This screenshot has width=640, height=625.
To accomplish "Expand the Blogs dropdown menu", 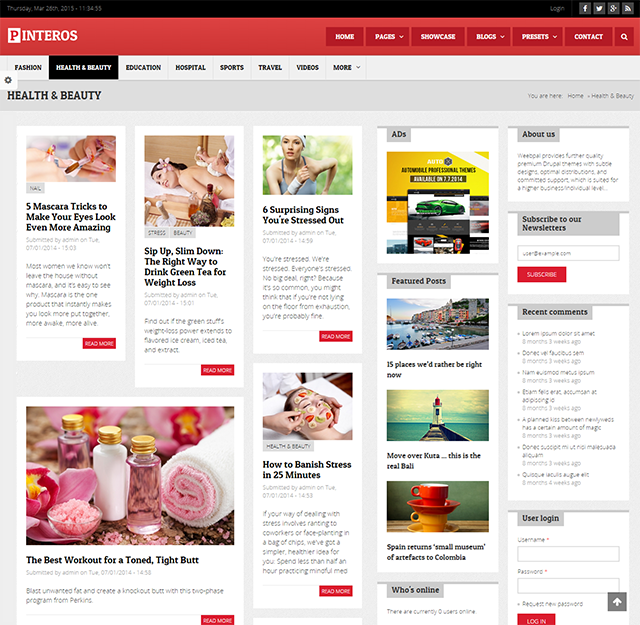I will (x=489, y=37).
